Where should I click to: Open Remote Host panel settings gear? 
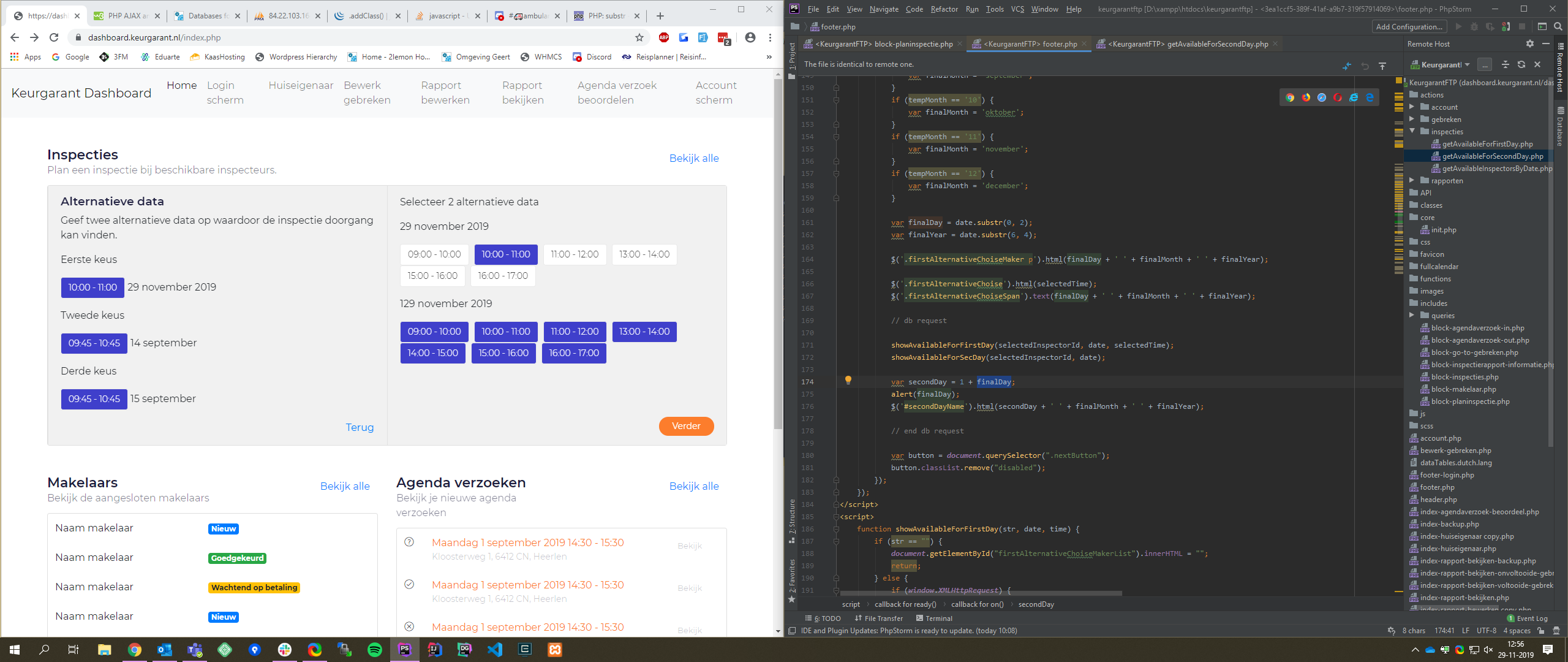pos(1529,44)
